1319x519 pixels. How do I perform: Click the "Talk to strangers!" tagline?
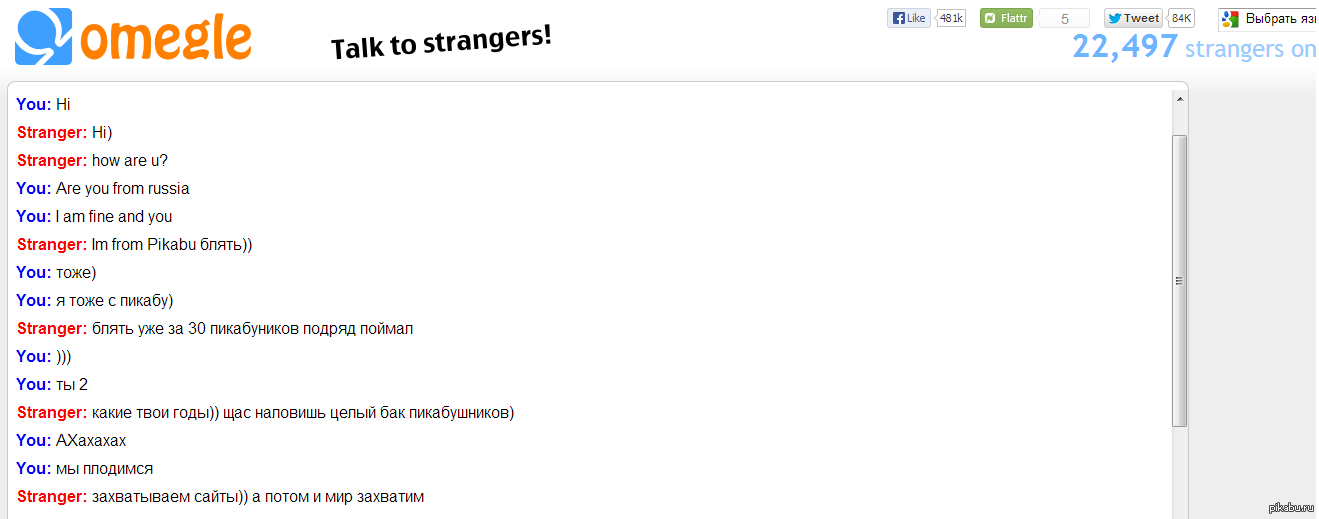click(x=441, y=43)
